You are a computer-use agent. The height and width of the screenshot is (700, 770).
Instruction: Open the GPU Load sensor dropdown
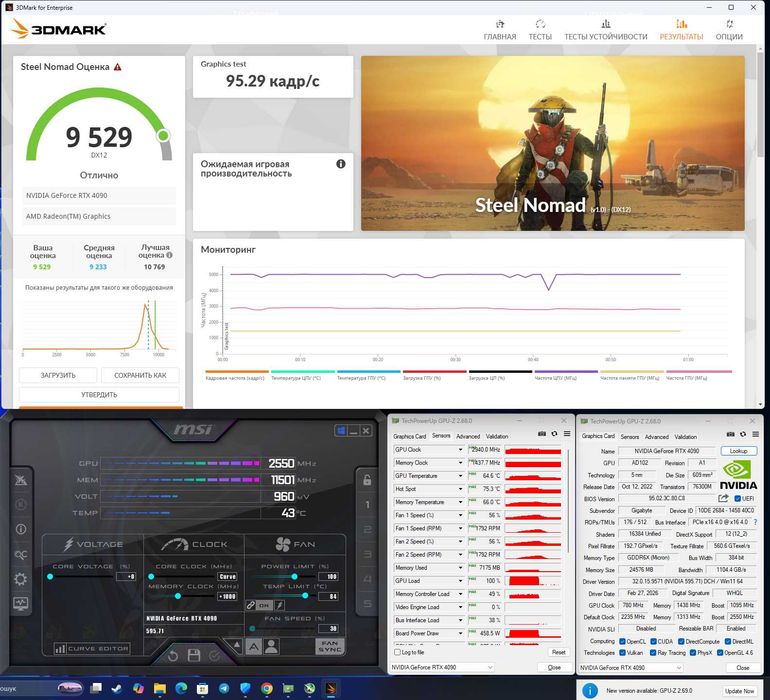click(x=461, y=581)
